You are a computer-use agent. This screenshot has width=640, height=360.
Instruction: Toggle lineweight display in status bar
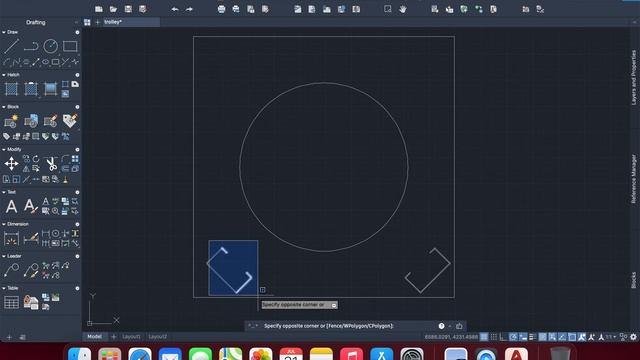click(x=533, y=337)
